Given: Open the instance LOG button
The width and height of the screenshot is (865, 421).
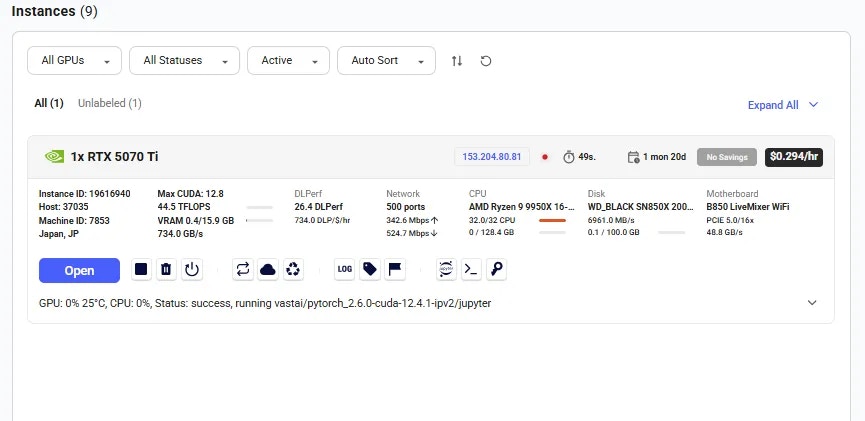Looking at the screenshot, I should click(x=344, y=269).
